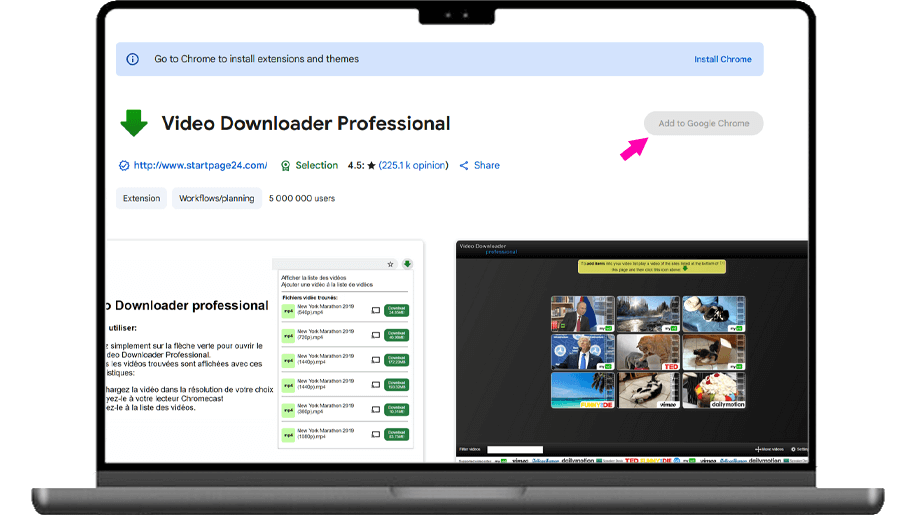Image resolution: width=900 pixels, height=515 pixels.
Task: Click the mp4 badge on the 360p row
Action: [288, 410]
